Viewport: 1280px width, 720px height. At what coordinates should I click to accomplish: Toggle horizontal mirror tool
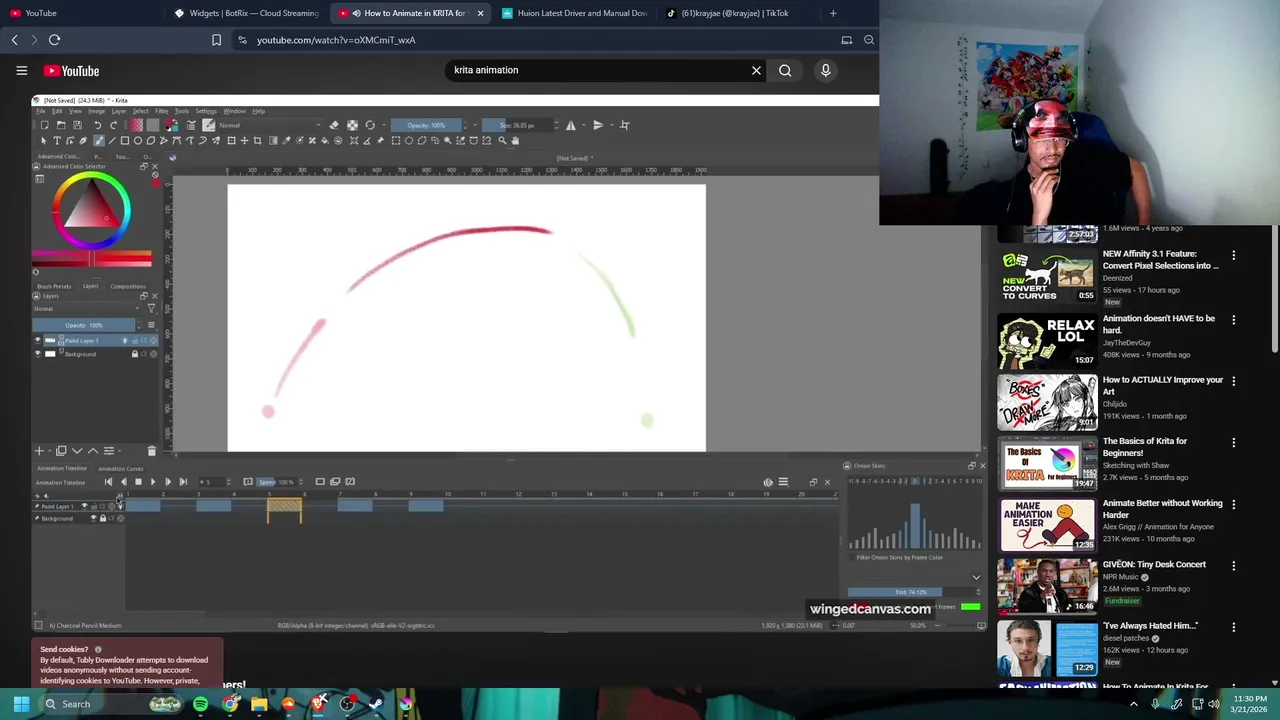coord(571,125)
